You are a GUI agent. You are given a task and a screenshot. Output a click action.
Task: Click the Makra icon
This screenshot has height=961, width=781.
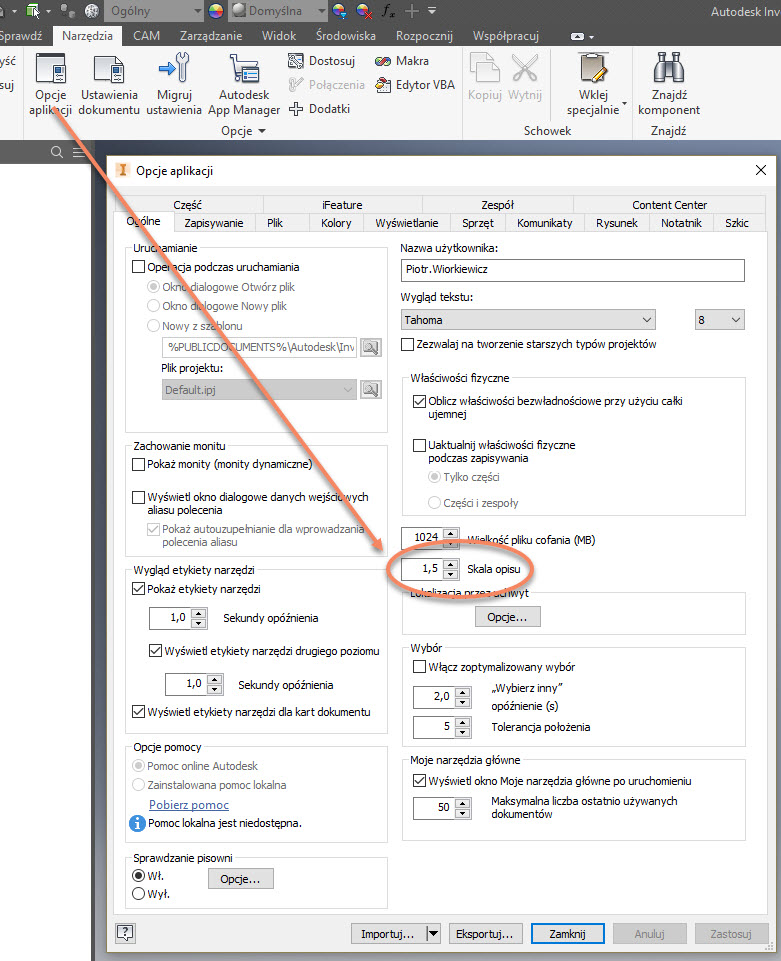point(386,61)
